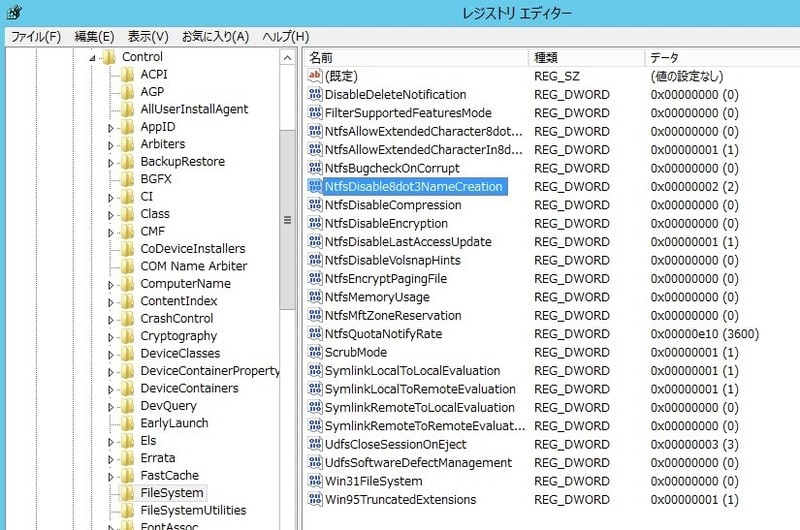Image resolution: width=800 pixels, height=530 pixels.
Task: Select the BGFX folder icon
Action: click(x=128, y=179)
